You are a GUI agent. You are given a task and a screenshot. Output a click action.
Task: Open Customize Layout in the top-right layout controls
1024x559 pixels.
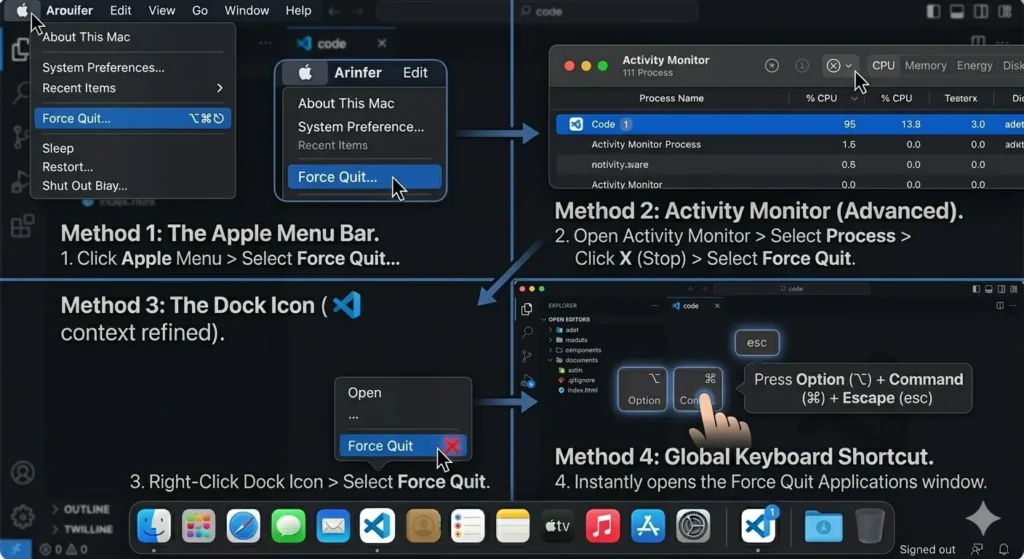(1005, 11)
